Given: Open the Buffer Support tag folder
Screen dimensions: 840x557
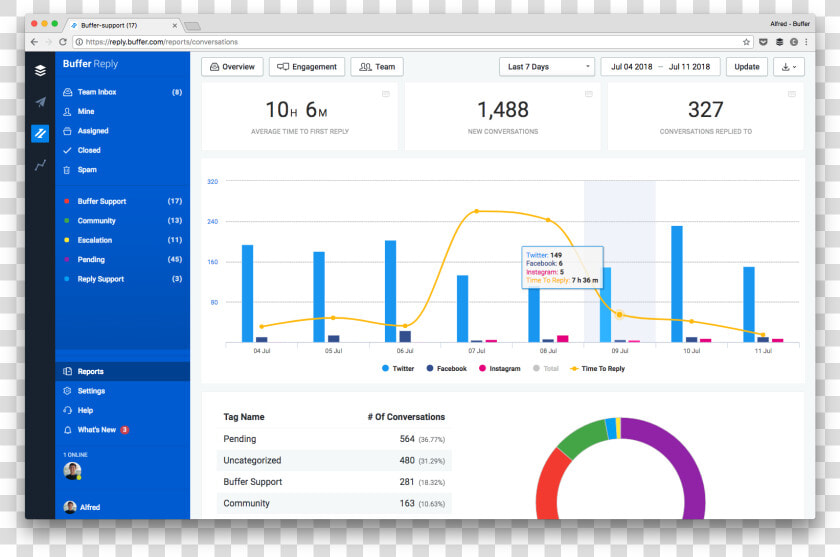Looking at the screenshot, I should (x=122, y=201).
